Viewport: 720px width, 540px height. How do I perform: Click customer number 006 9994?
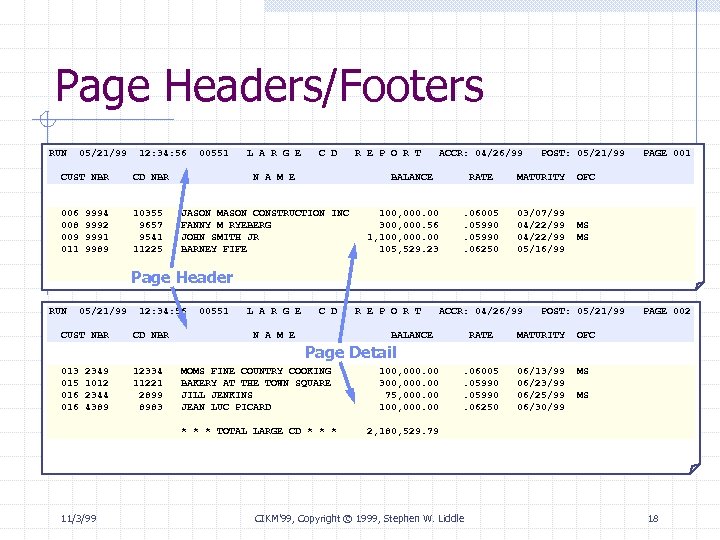tap(85, 213)
